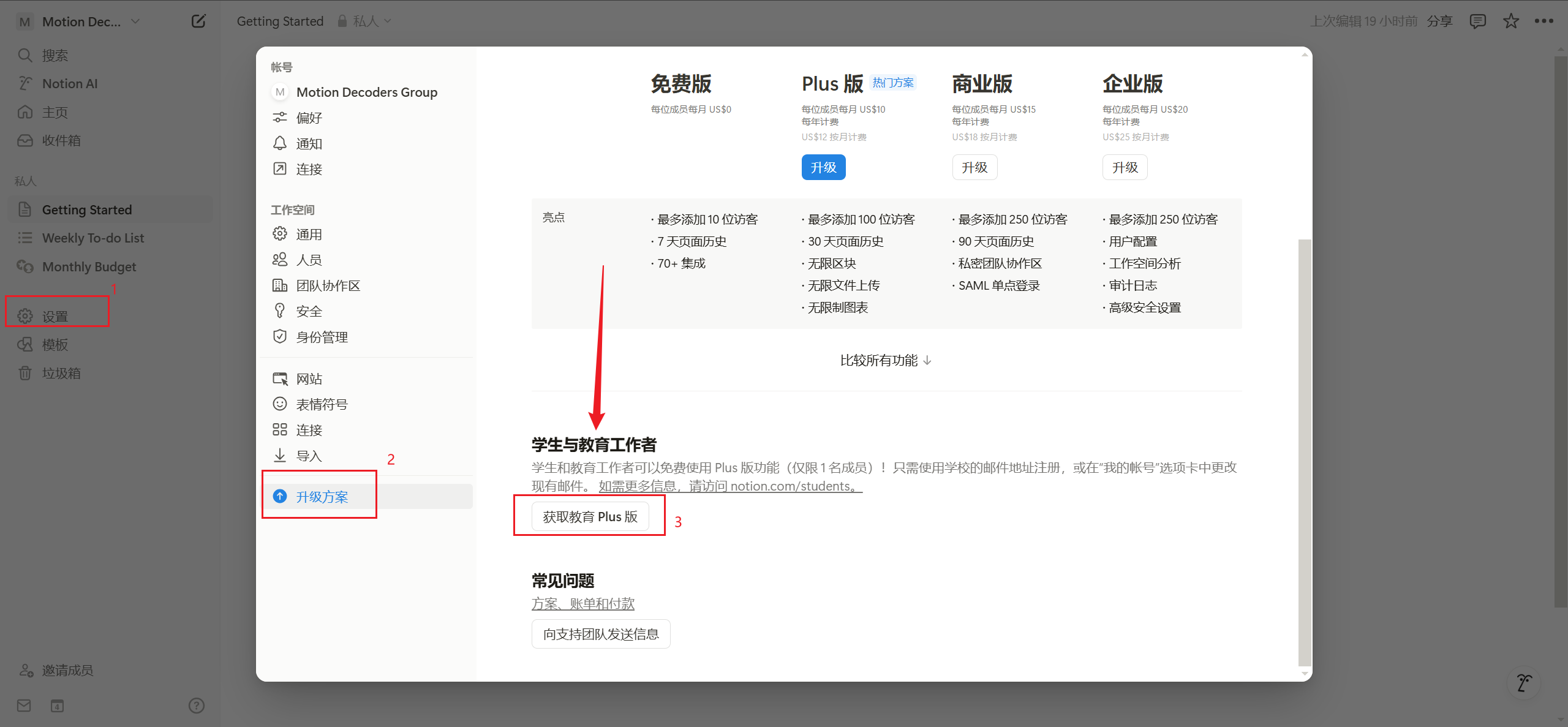Click 私人 section label in sidebar
The image size is (1568, 727).
click(x=26, y=181)
